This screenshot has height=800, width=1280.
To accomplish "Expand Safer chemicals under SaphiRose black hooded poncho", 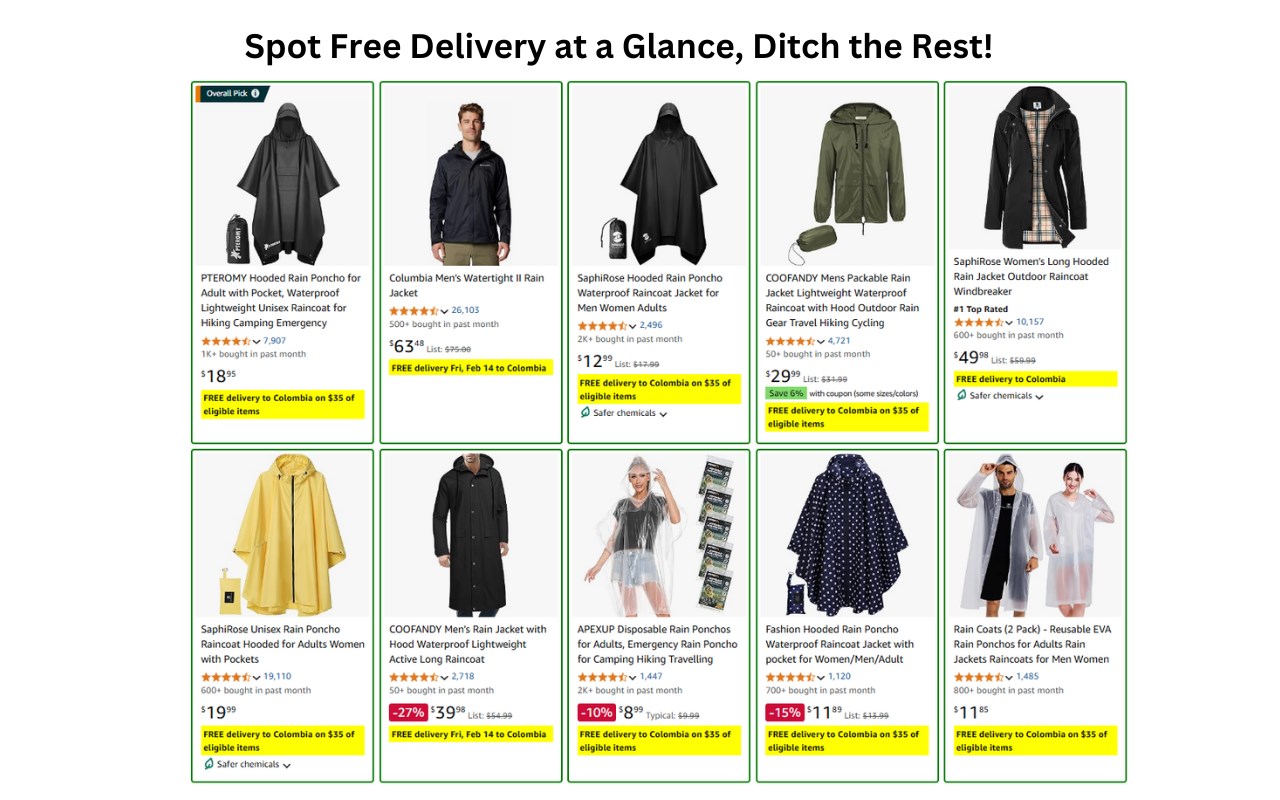I will pyautogui.click(x=663, y=414).
